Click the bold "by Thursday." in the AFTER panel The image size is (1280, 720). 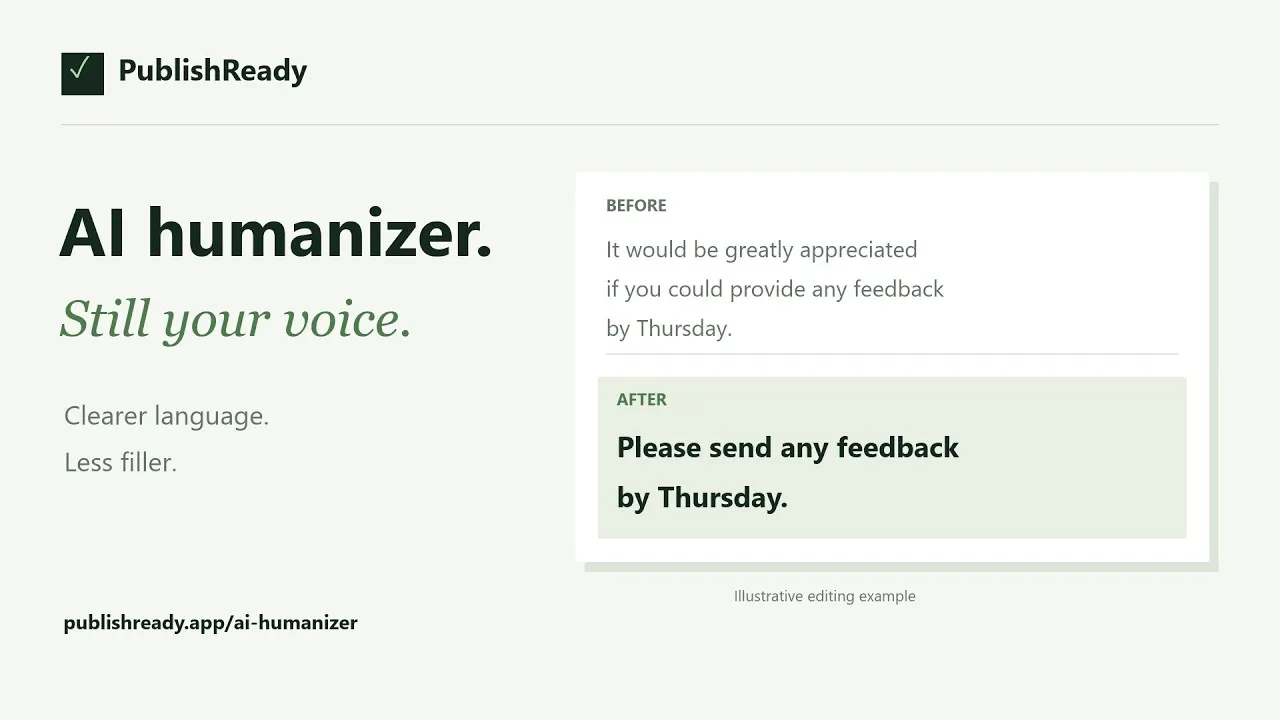coord(702,498)
